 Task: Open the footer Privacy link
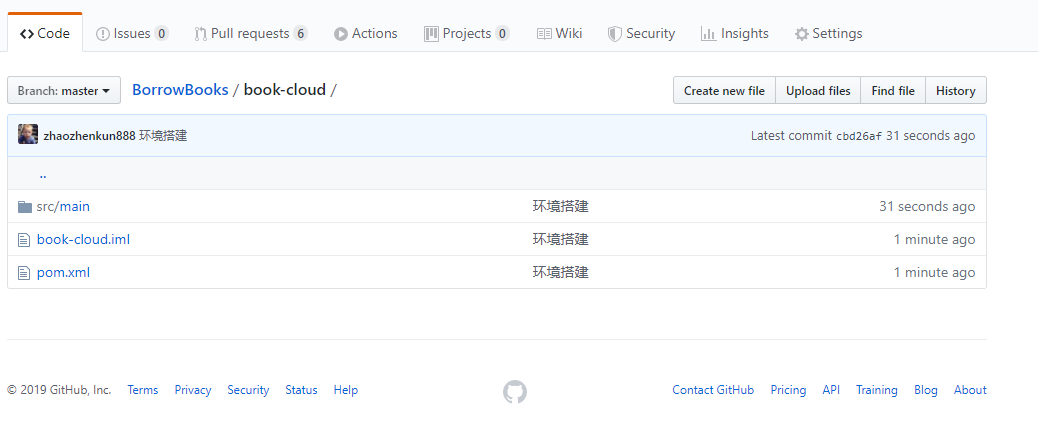click(x=193, y=390)
